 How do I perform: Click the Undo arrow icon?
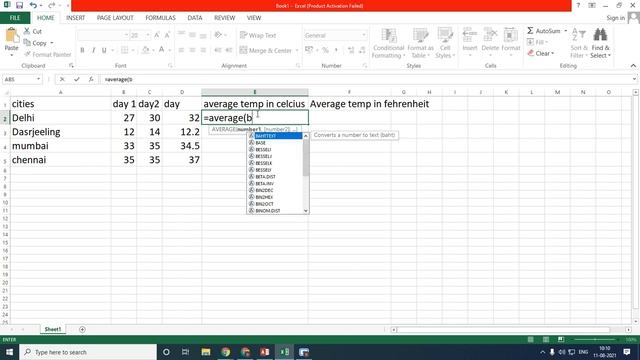[33, 5]
